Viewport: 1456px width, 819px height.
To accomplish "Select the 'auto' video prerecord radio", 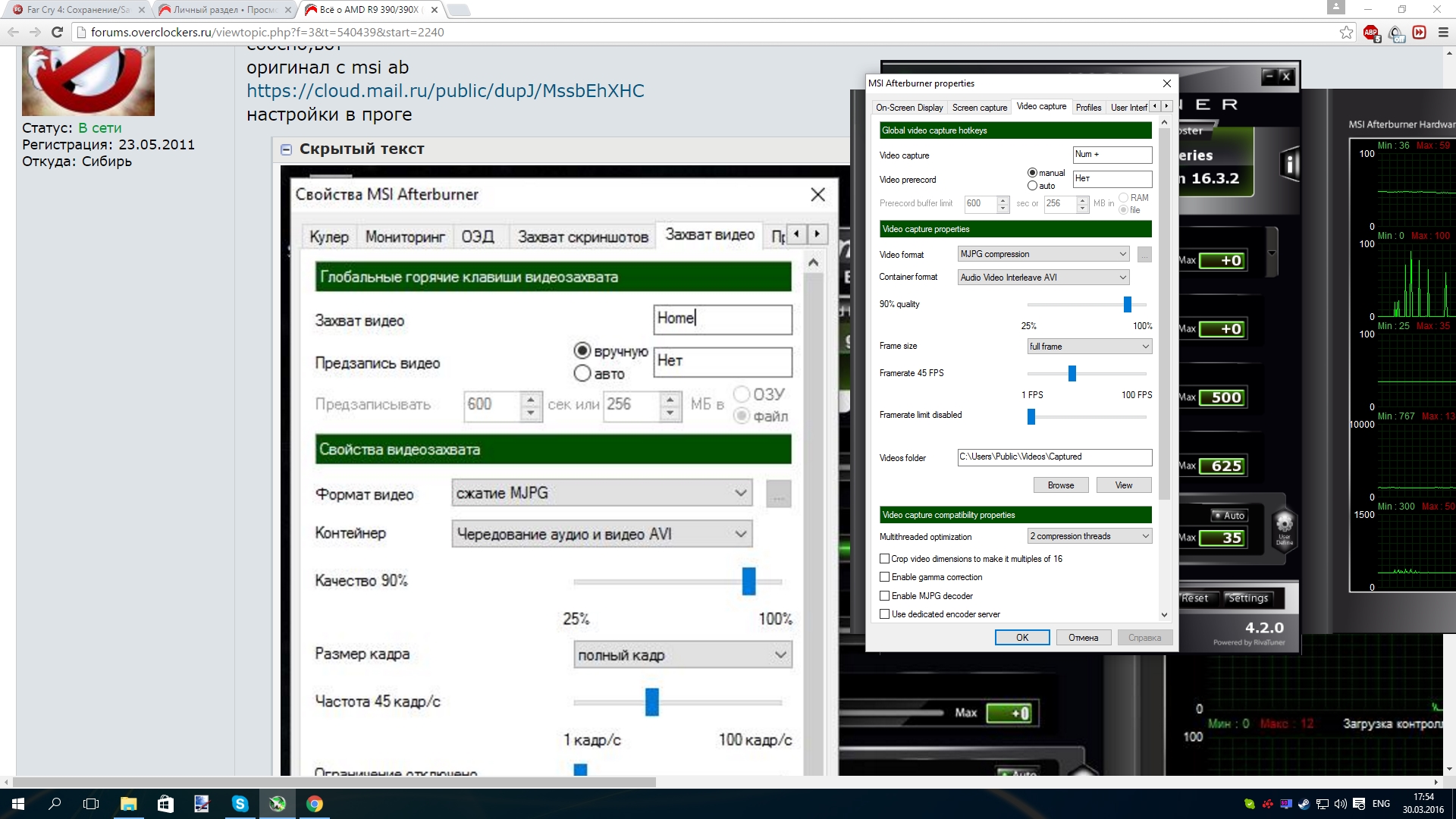I will pyautogui.click(x=1032, y=186).
